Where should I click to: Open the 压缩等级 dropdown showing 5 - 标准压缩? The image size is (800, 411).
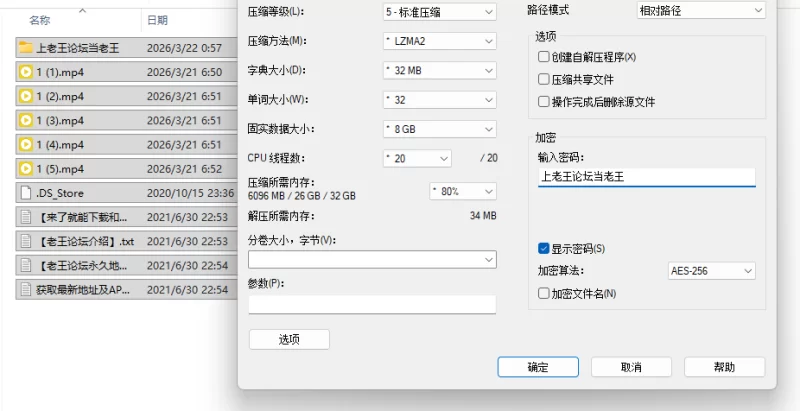[x=440, y=12]
